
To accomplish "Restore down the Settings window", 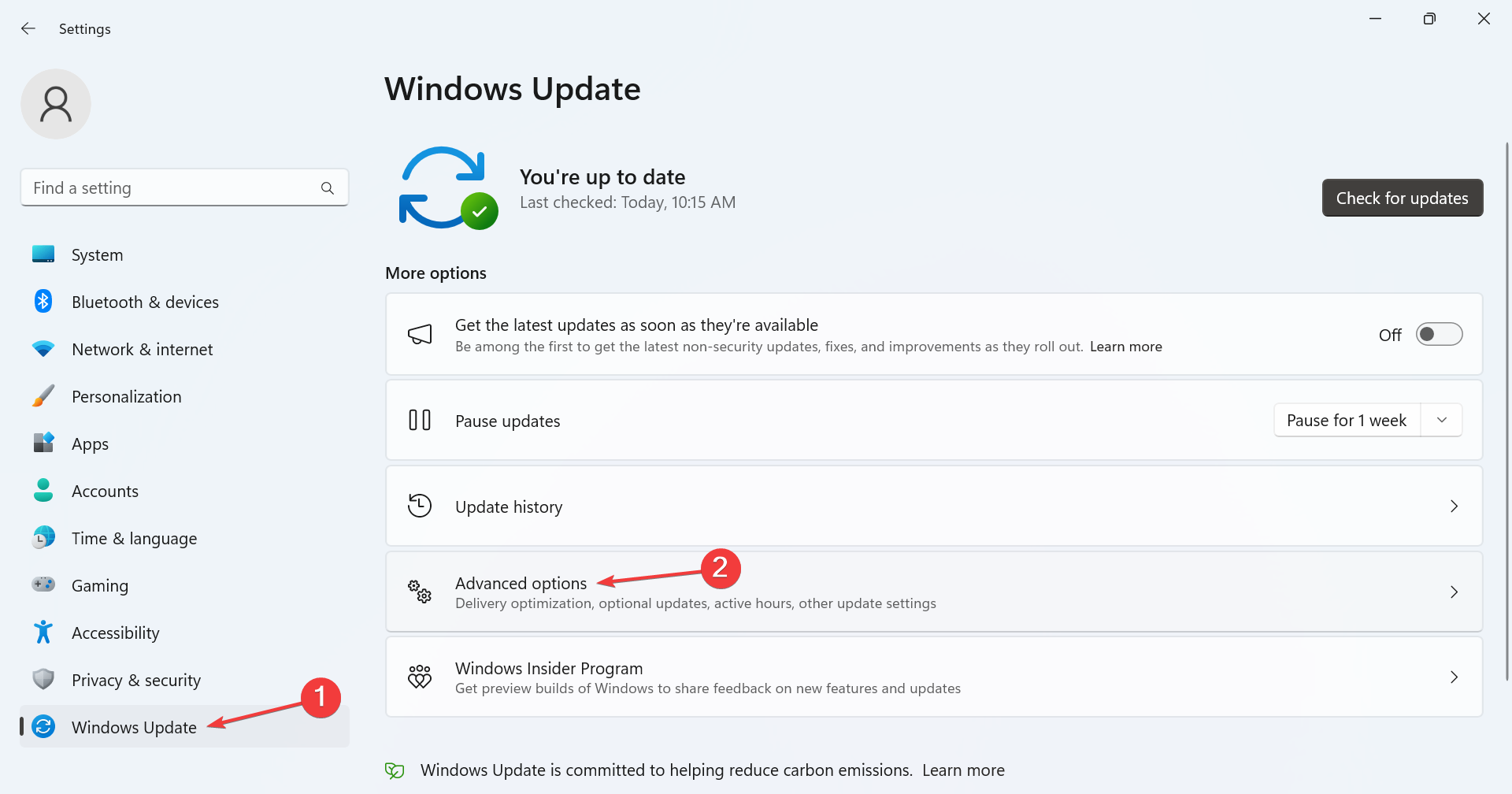I will point(1429,19).
